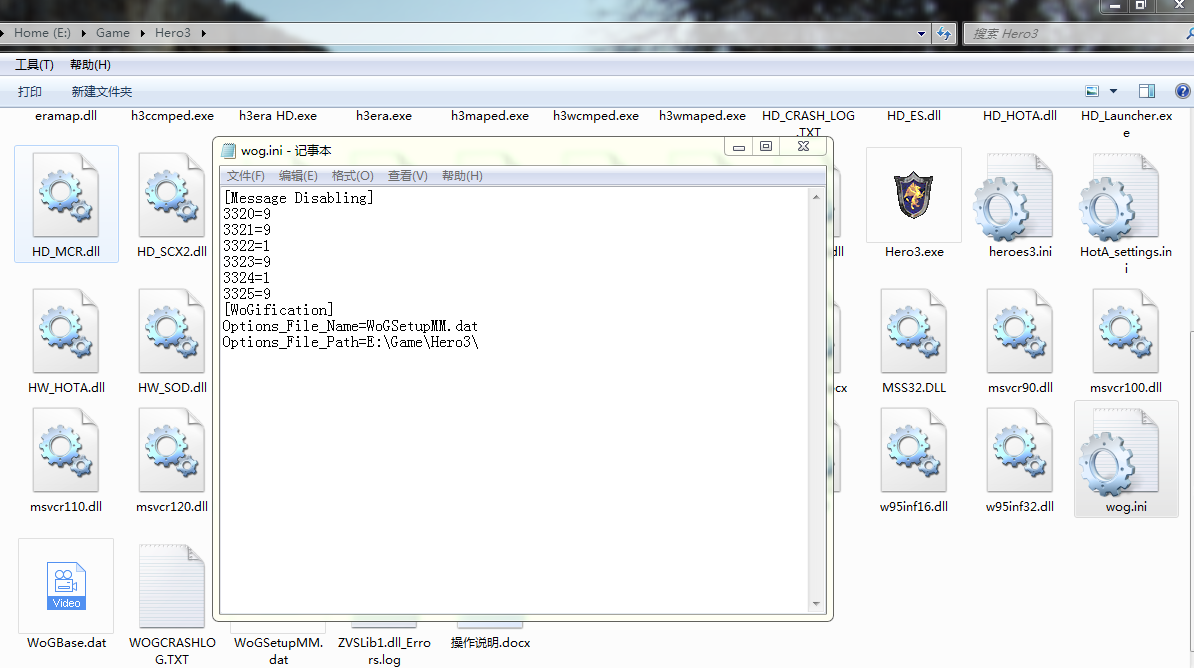Select the h3era.exe file name

pyautogui.click(x=384, y=116)
